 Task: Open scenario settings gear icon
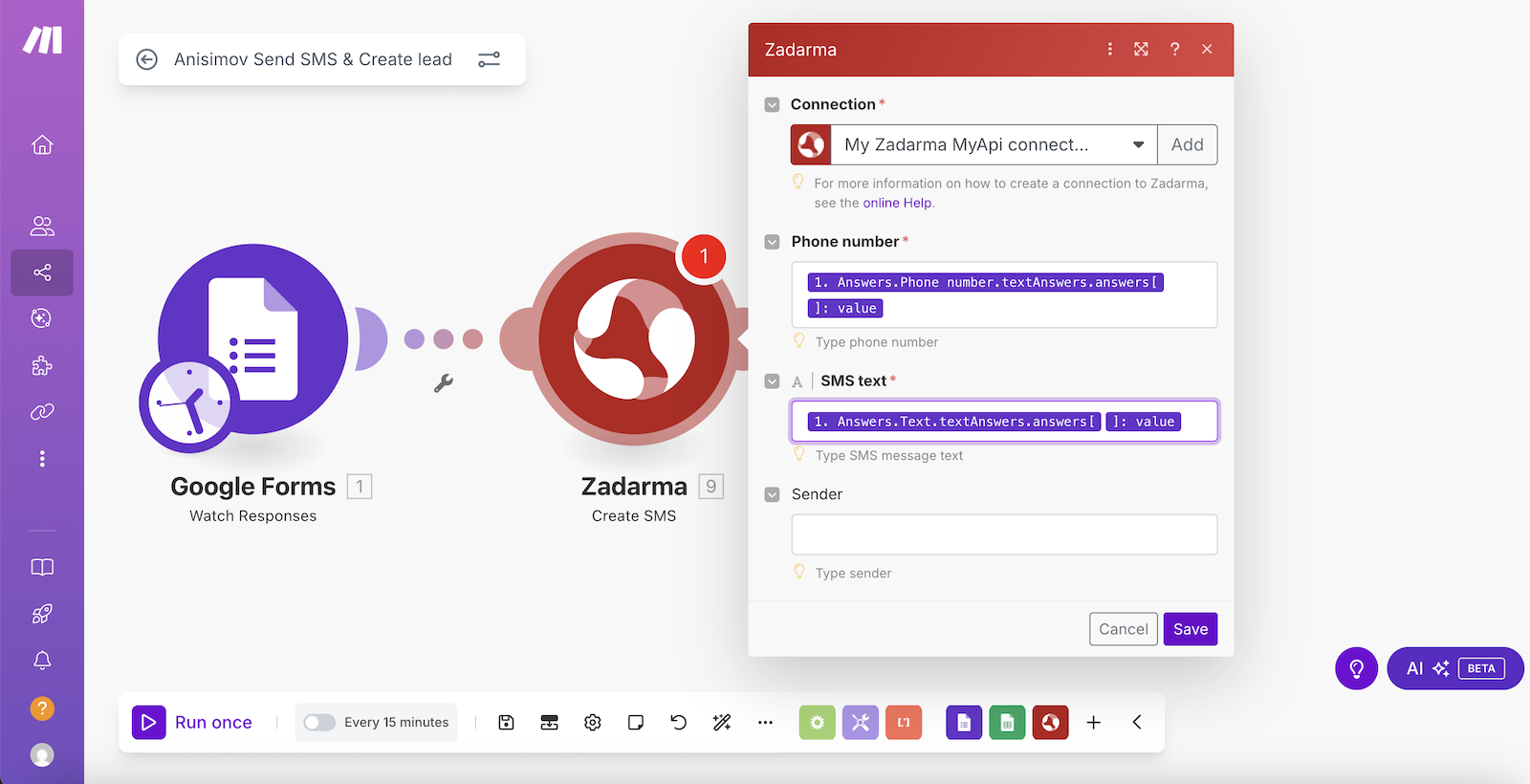tap(593, 723)
